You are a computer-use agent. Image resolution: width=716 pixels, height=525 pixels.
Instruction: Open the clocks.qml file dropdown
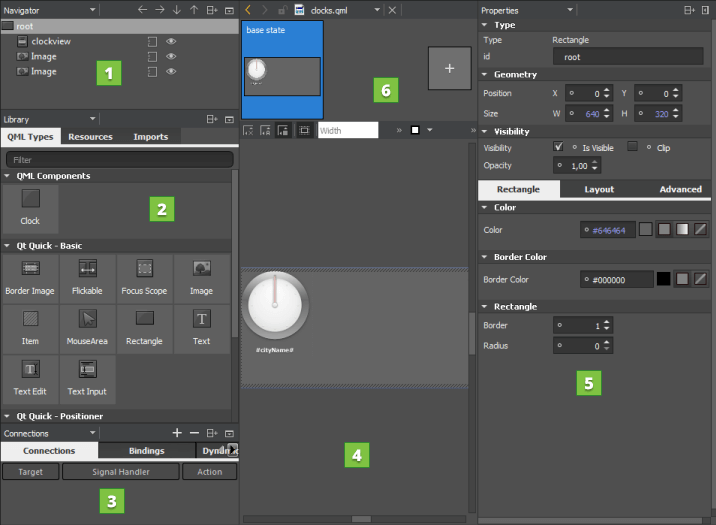click(x=377, y=10)
